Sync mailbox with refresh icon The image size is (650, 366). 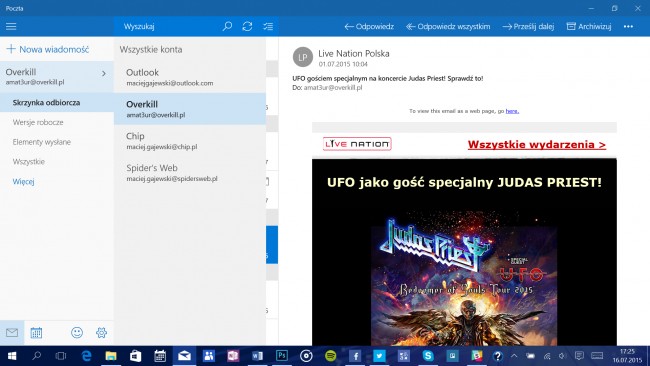(247, 27)
